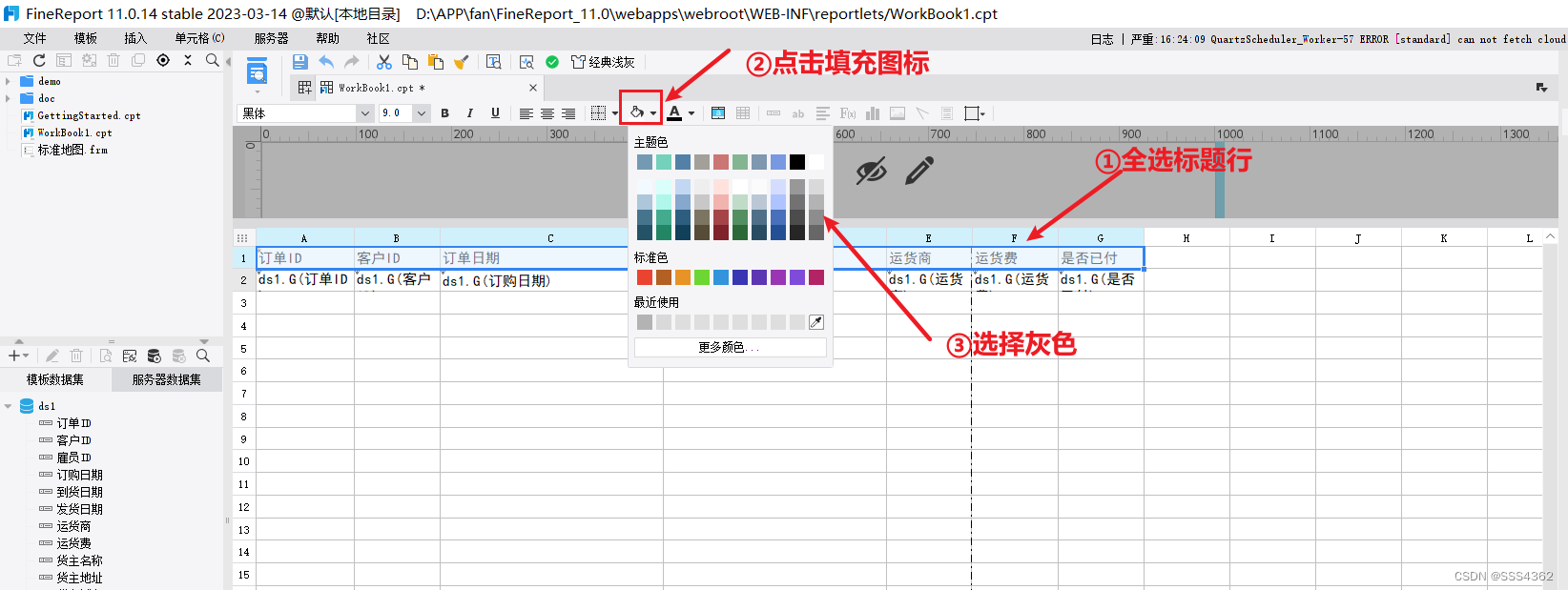This screenshot has width=1568, height=590.
Task: Open the 单元格 menu
Action: pos(199,38)
